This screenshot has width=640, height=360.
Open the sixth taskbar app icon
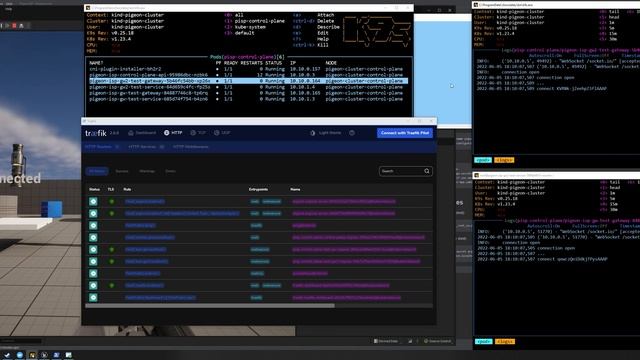69,355
